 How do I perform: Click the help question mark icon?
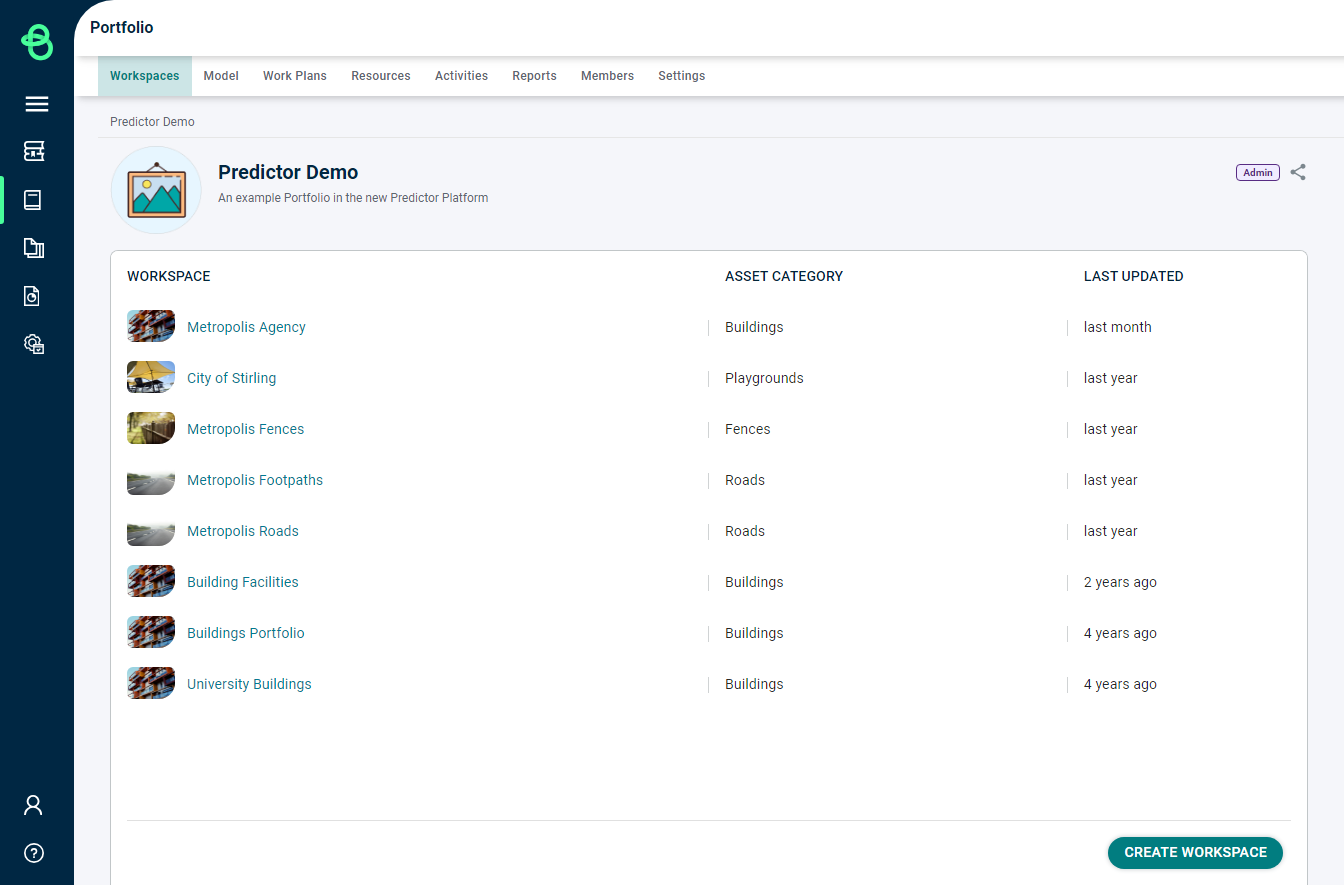click(x=34, y=853)
